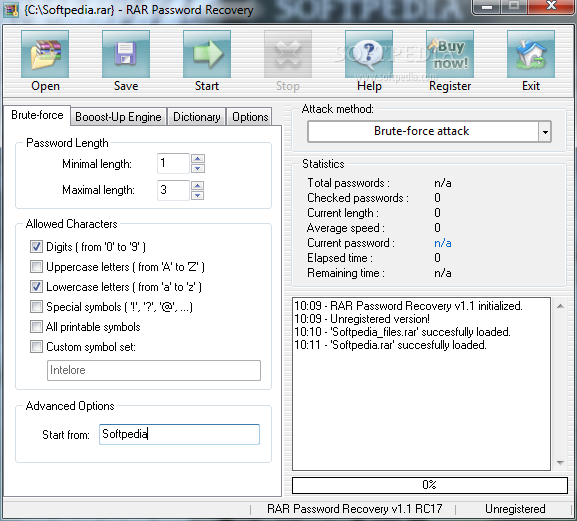Click the log scrollbar up arrow

tap(560, 306)
